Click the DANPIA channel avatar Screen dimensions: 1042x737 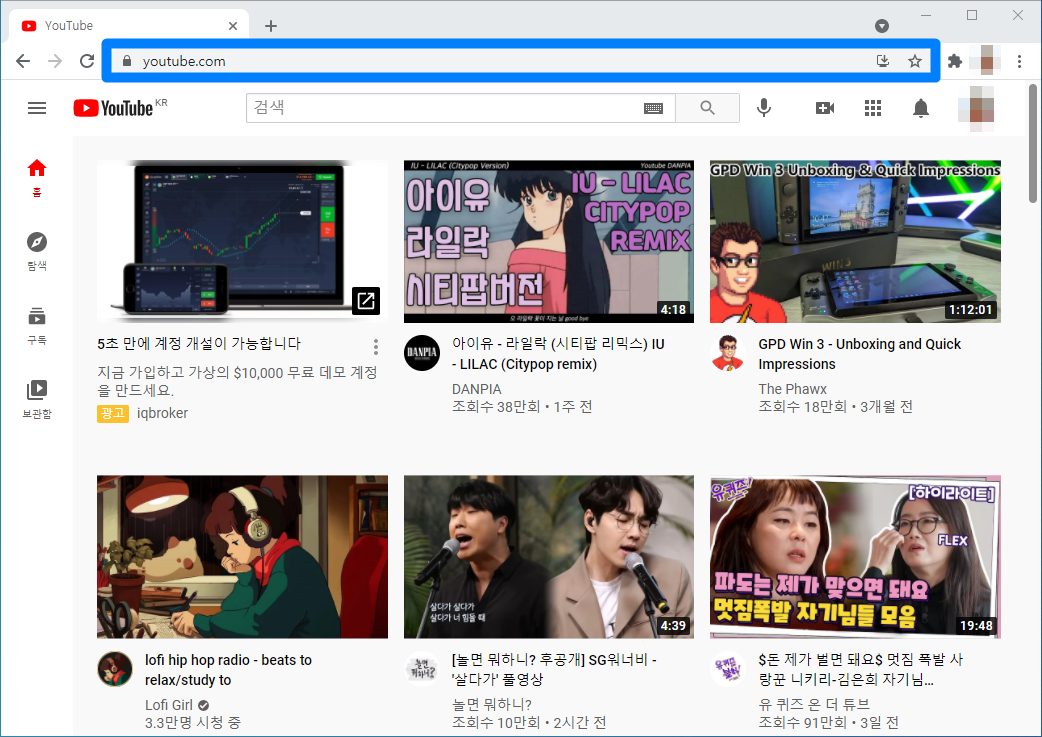click(422, 353)
